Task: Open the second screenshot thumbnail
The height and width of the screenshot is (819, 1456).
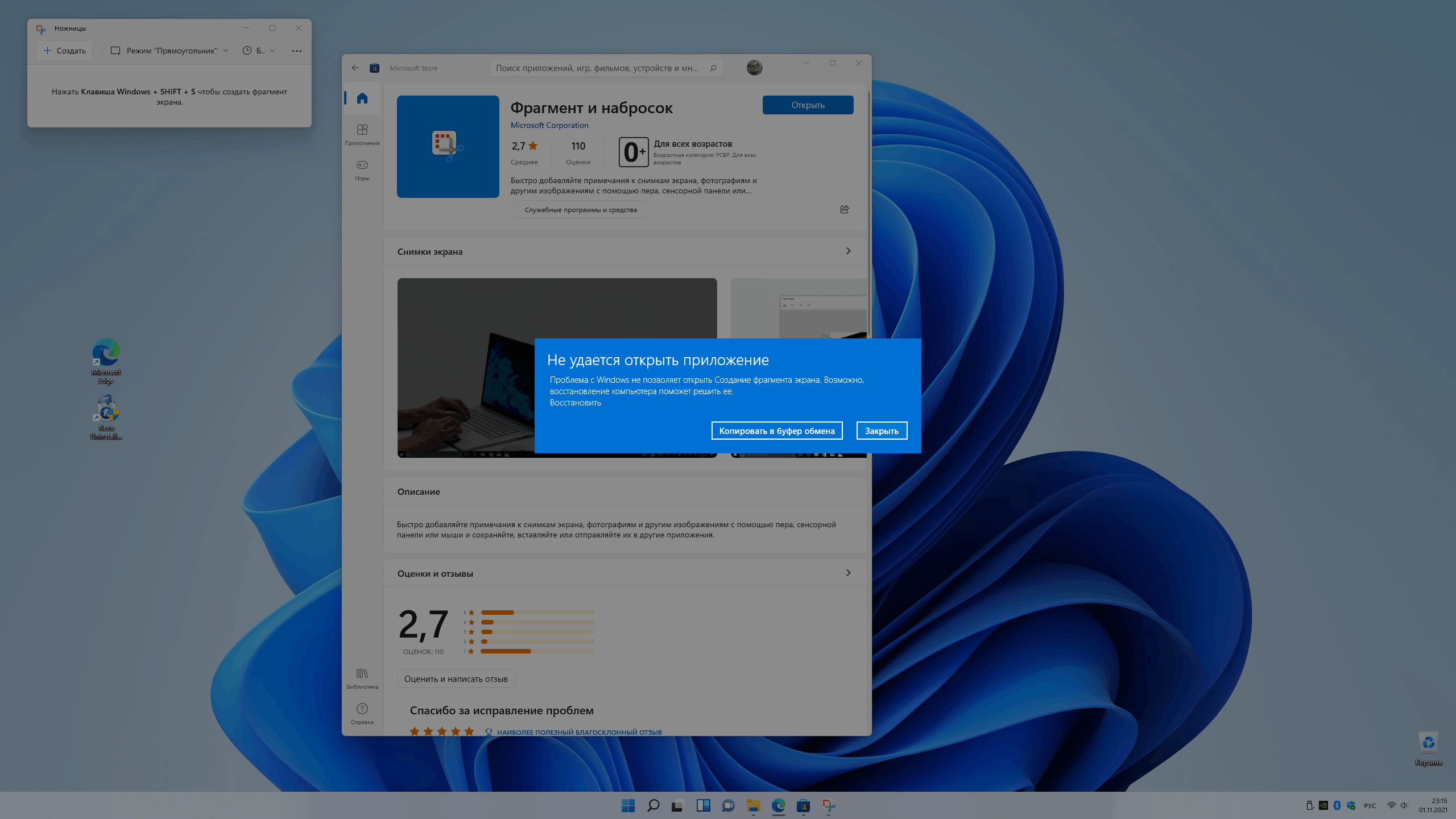Action: 799,307
